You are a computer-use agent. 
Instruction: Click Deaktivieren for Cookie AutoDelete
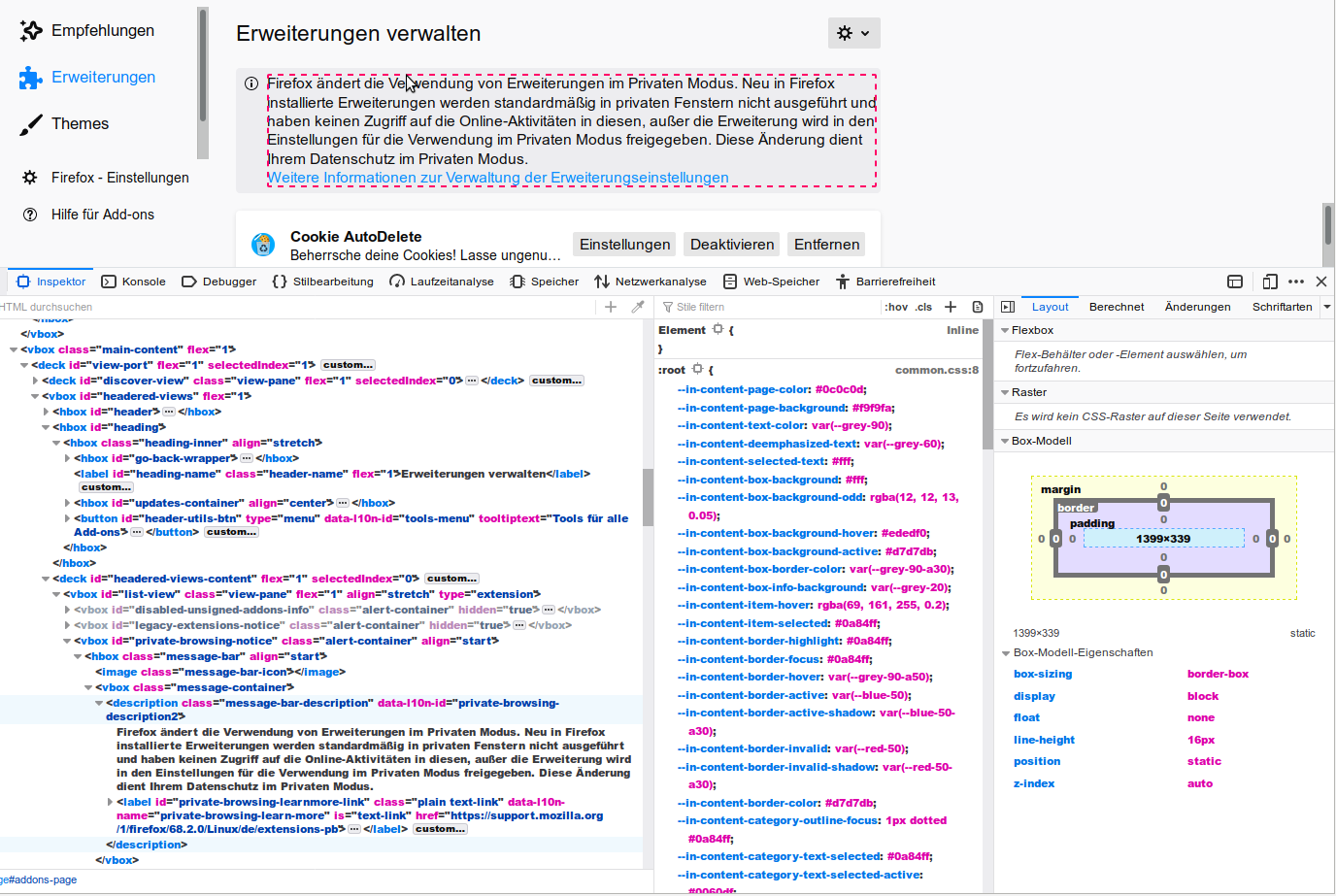point(732,245)
